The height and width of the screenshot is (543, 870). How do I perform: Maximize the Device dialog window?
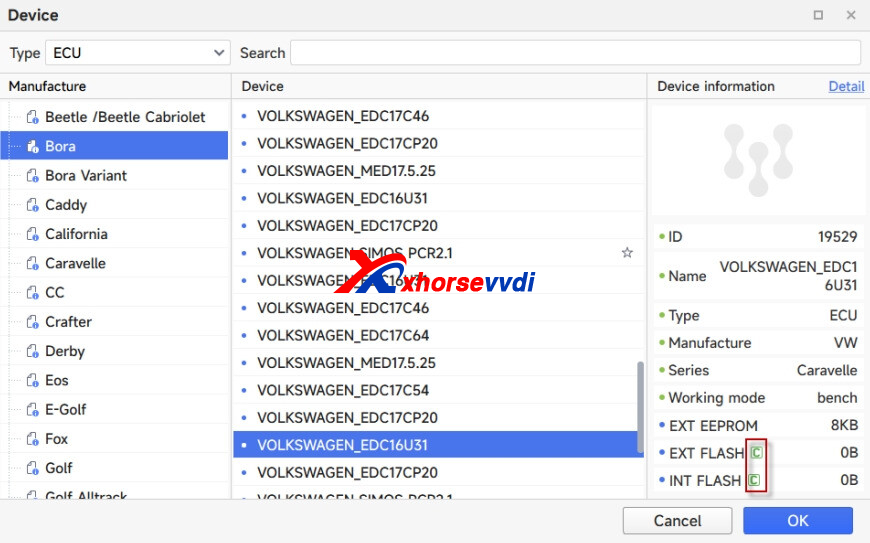[818, 15]
